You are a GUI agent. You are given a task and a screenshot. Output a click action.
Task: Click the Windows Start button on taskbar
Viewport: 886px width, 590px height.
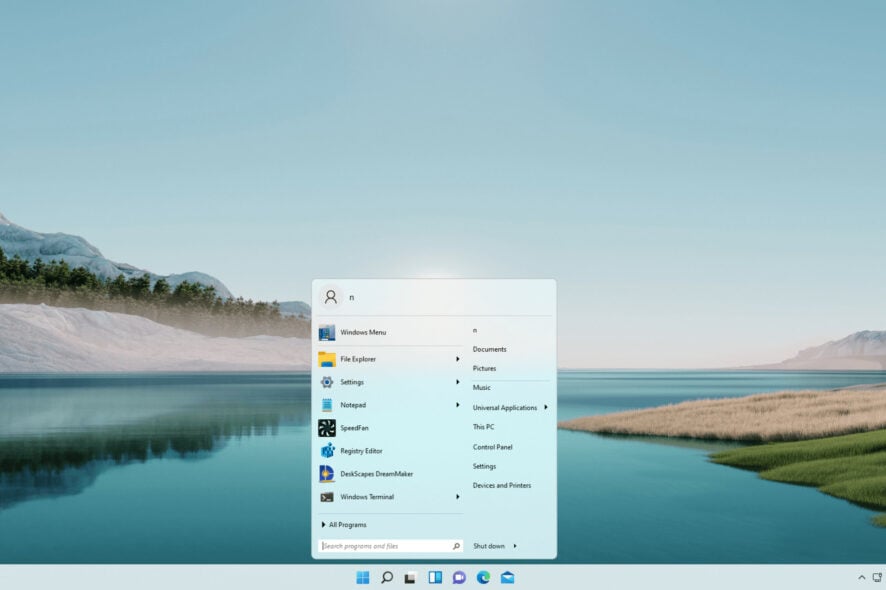(x=363, y=577)
